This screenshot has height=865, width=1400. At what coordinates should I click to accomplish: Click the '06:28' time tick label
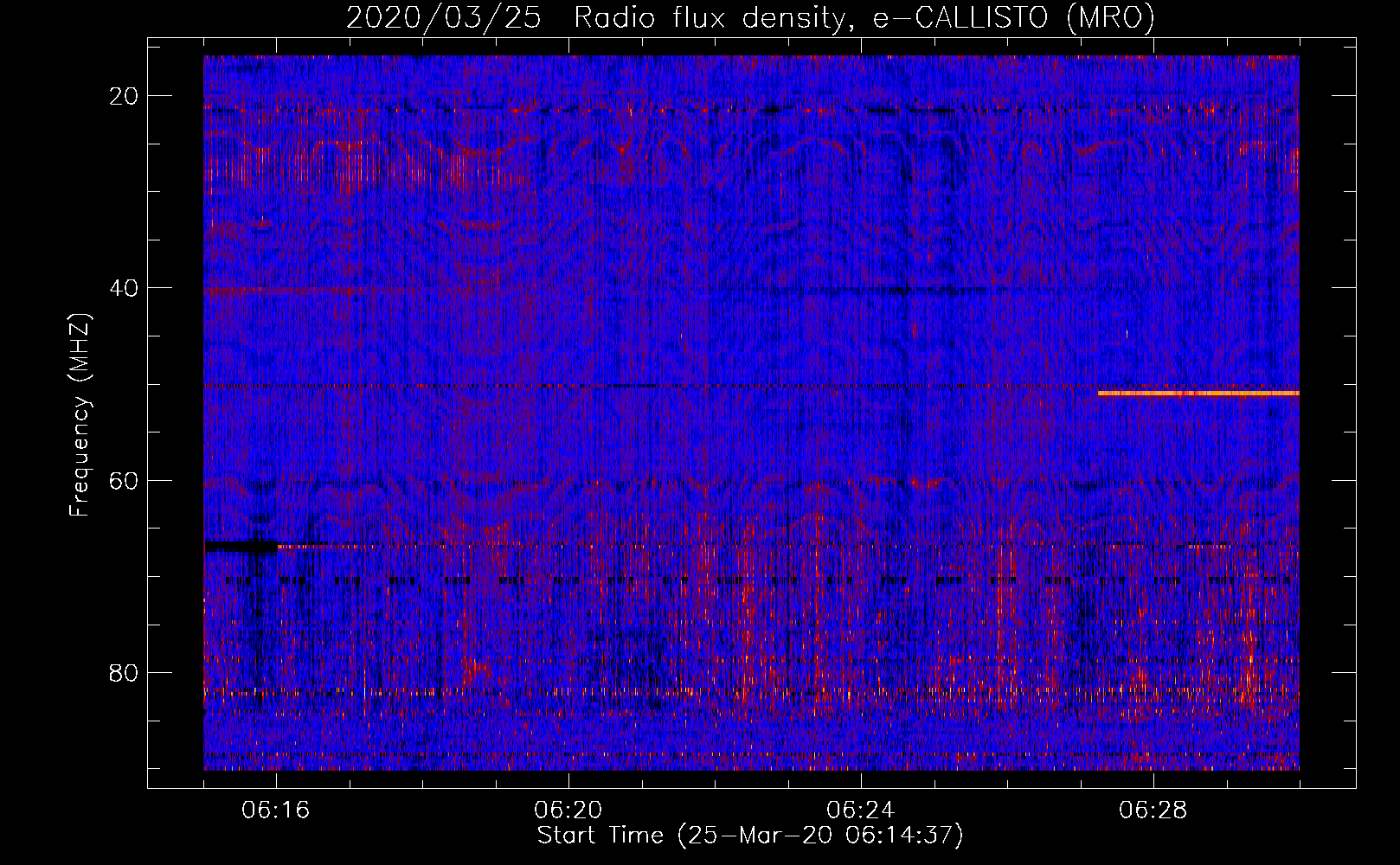coord(1153,811)
